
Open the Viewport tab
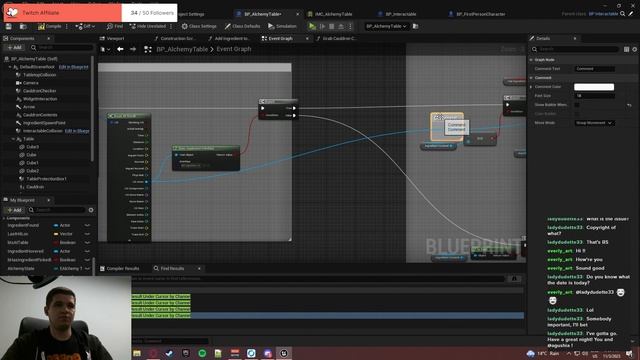point(115,38)
